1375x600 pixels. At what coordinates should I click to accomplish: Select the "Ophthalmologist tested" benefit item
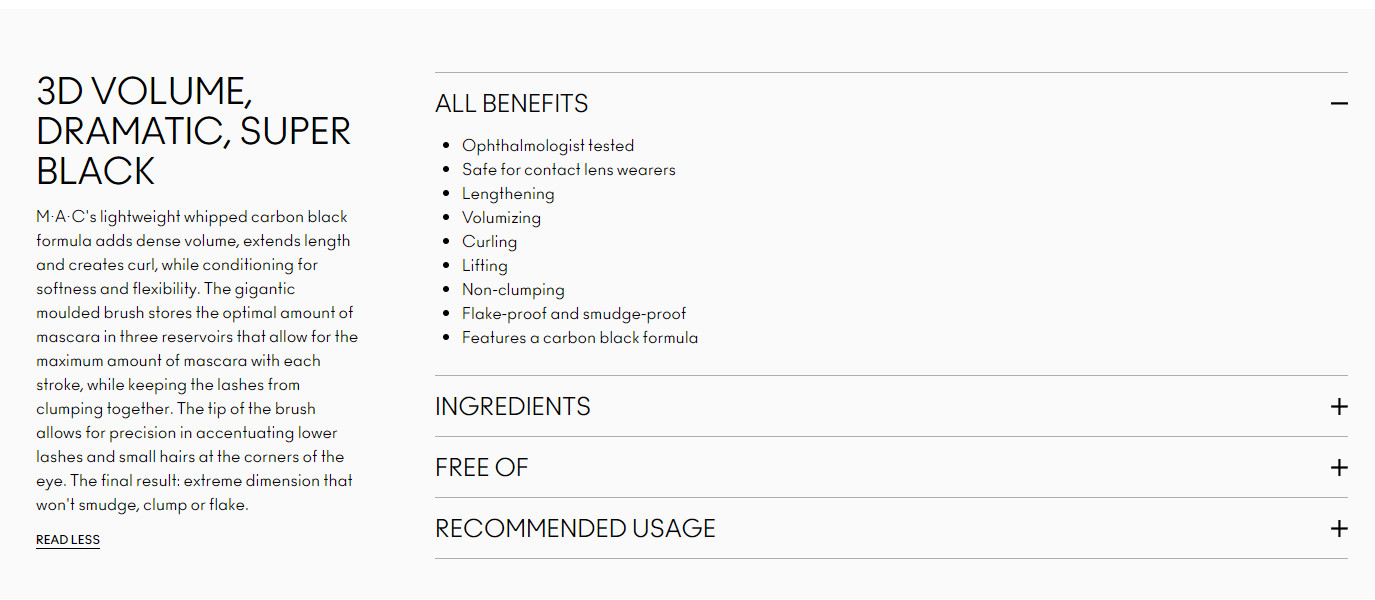point(548,146)
